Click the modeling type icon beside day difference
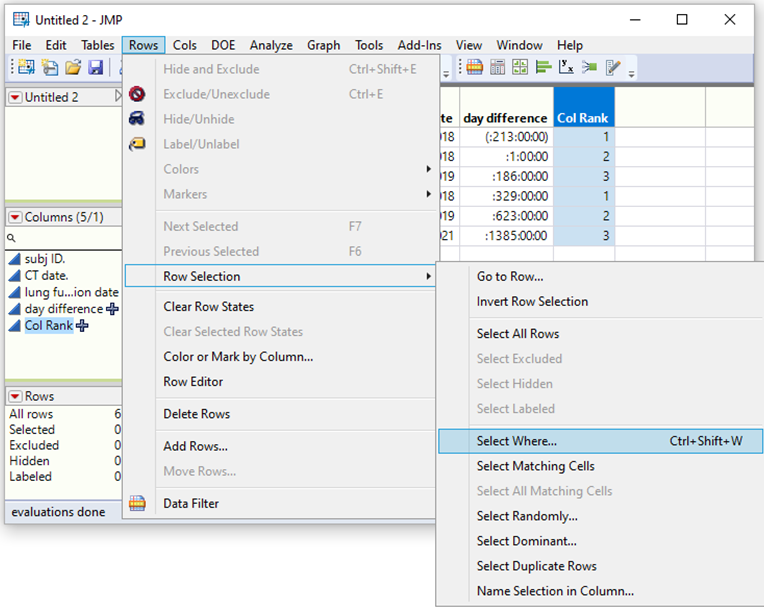 tap(15, 309)
